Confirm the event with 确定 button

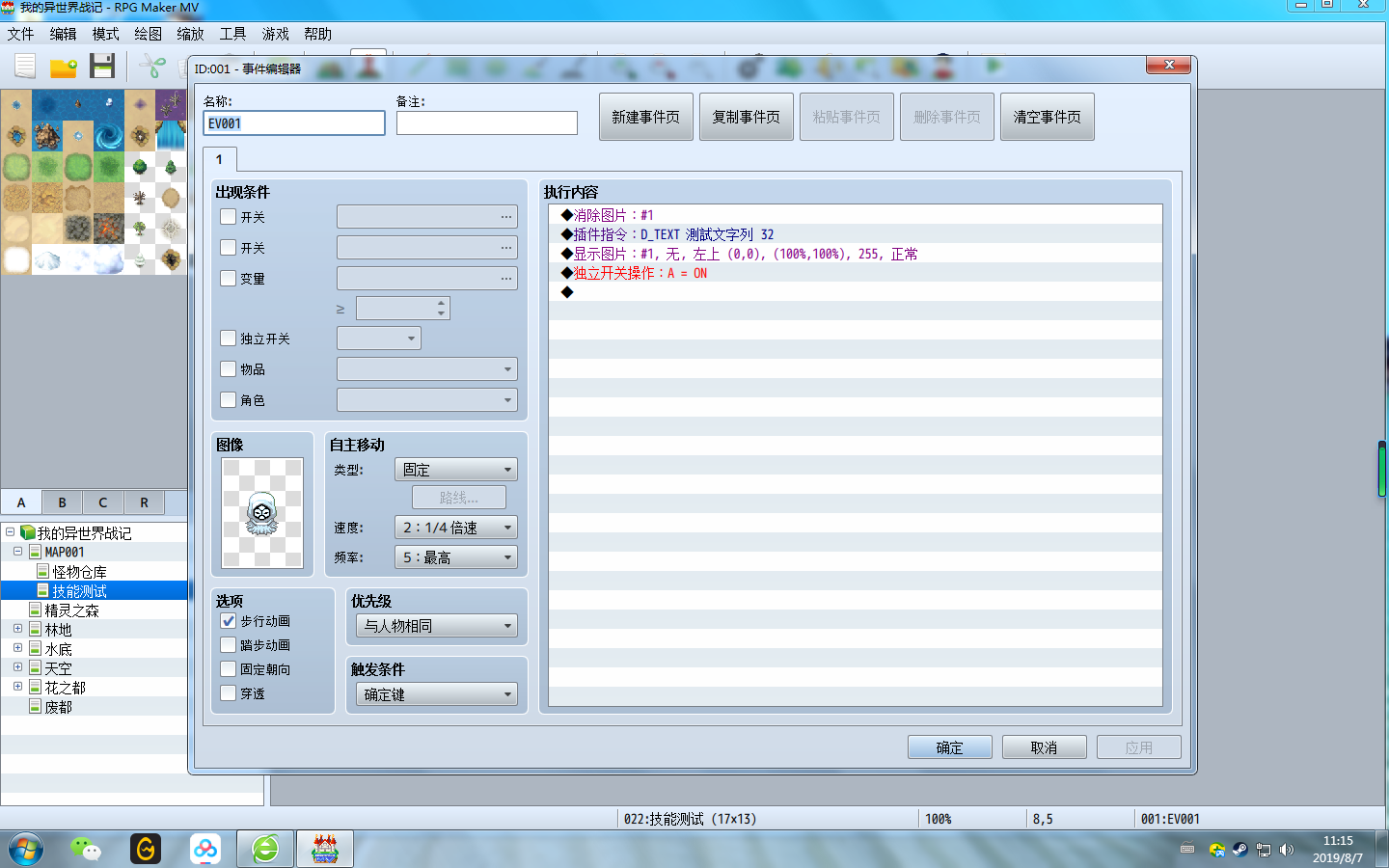pos(950,747)
